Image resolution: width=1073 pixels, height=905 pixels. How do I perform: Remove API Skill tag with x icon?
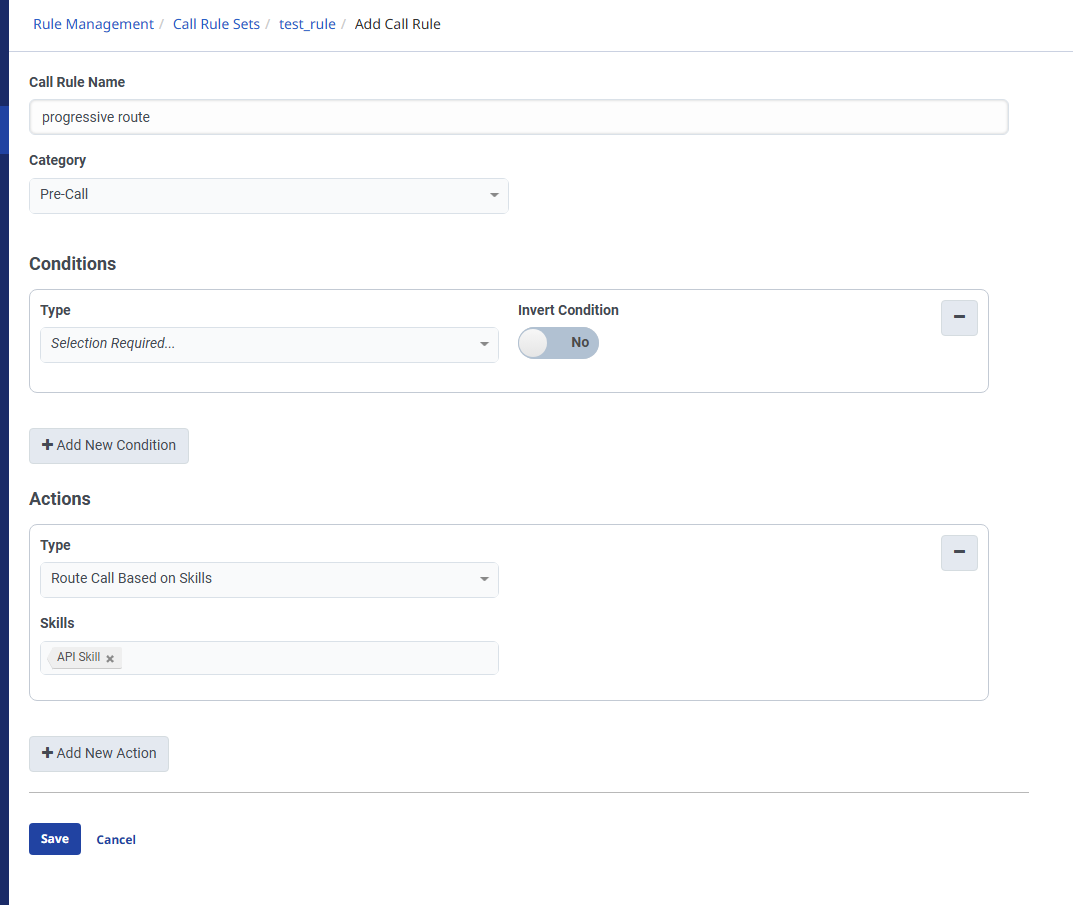(110, 658)
